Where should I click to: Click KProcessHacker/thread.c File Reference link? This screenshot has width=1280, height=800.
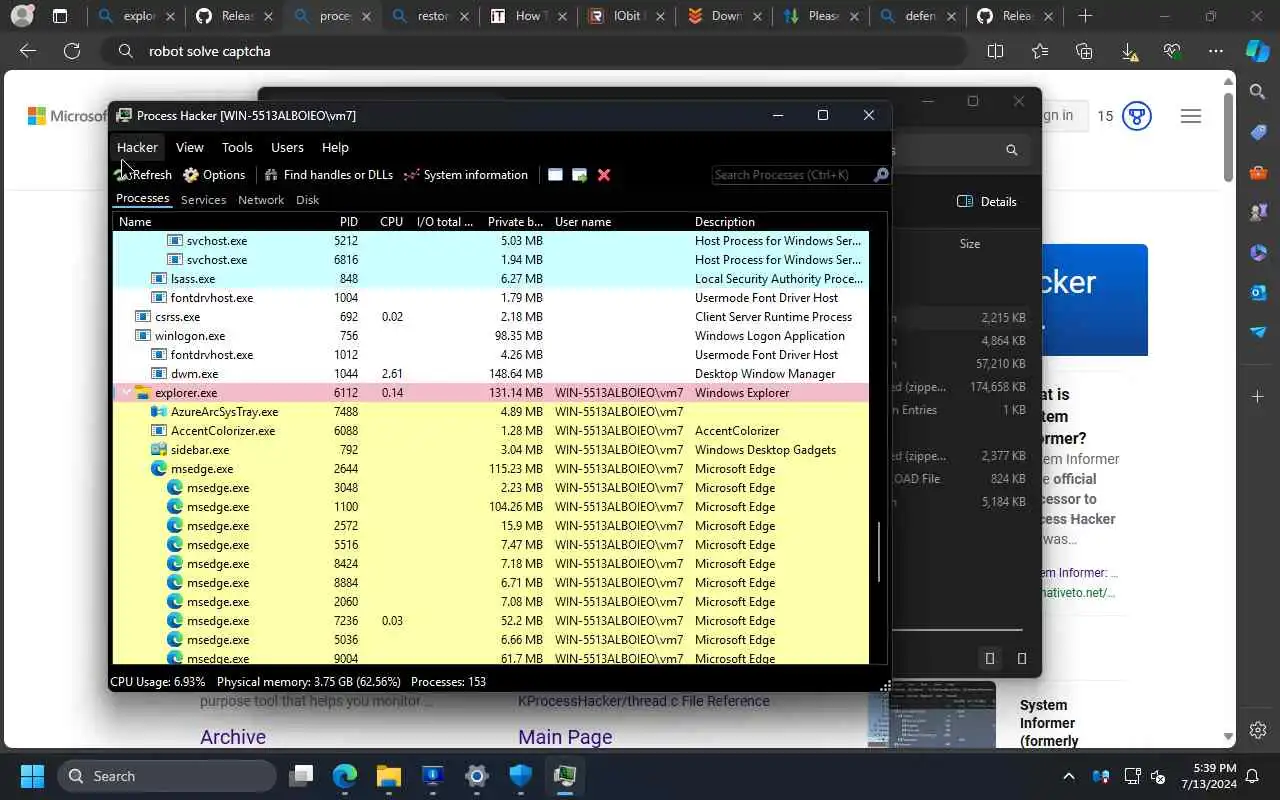(x=644, y=701)
